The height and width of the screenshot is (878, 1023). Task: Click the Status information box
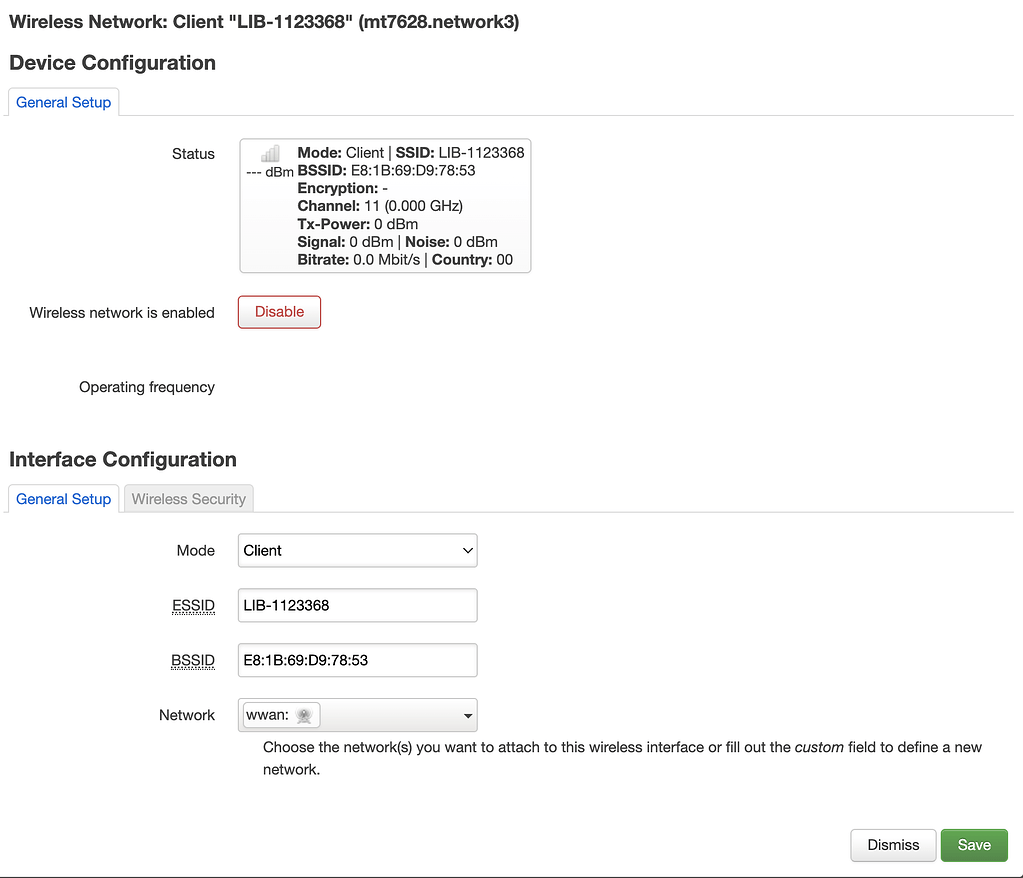385,205
